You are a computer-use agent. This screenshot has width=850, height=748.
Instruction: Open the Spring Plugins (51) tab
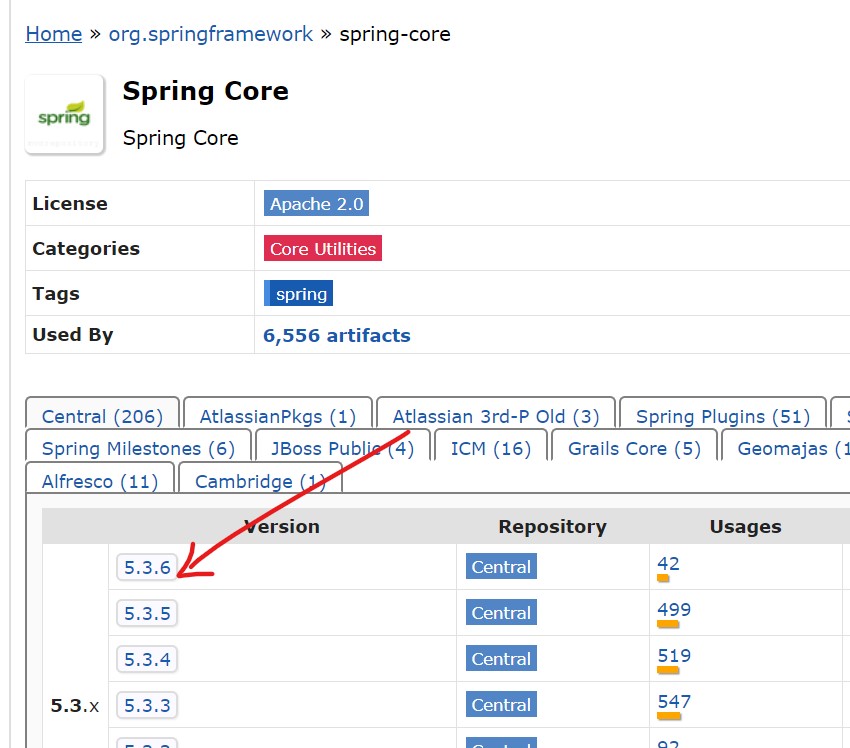click(x=723, y=416)
